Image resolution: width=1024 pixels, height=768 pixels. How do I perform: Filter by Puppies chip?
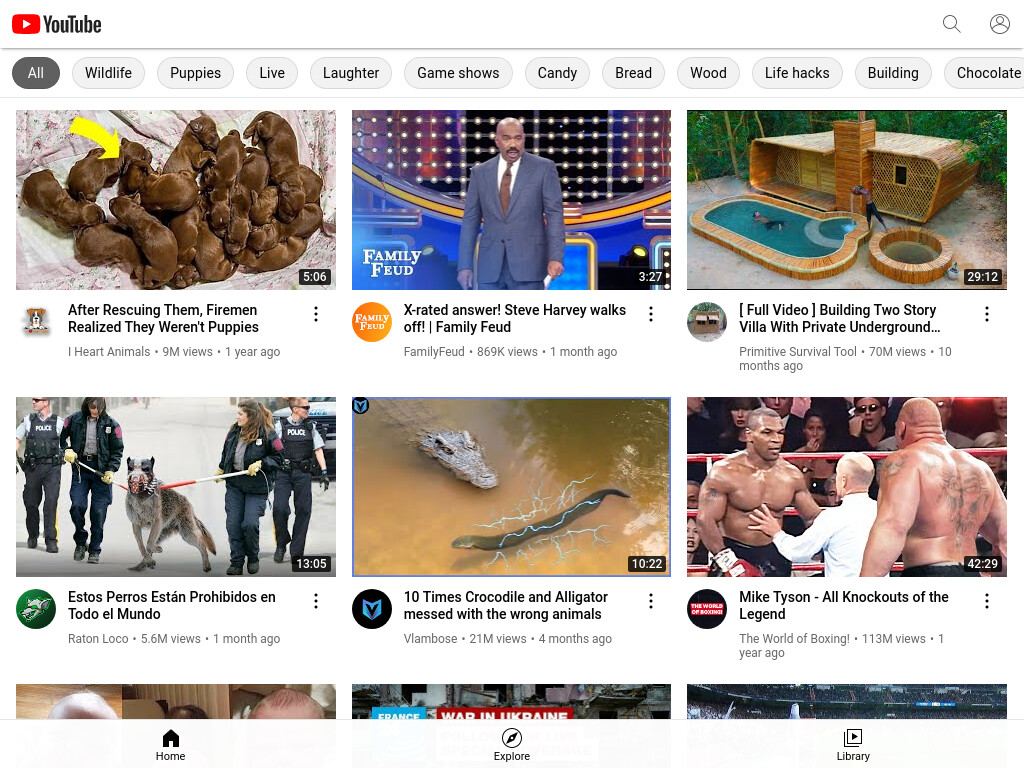[x=195, y=73]
